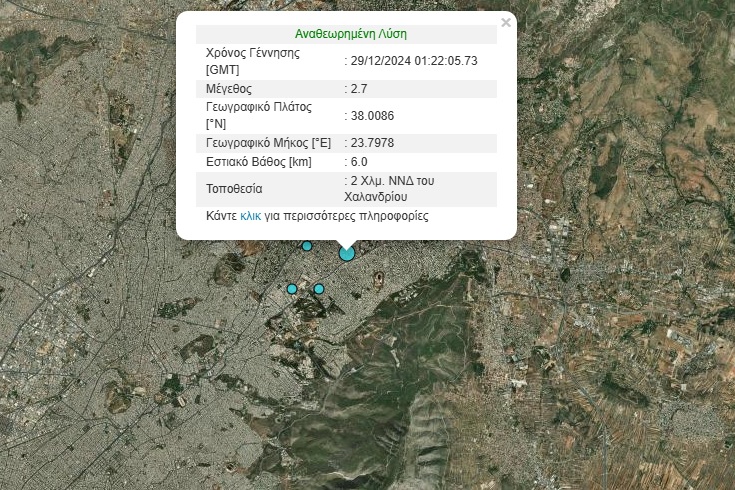Click the magnitude value 2.7
735x490 pixels.
pyautogui.click(x=359, y=89)
